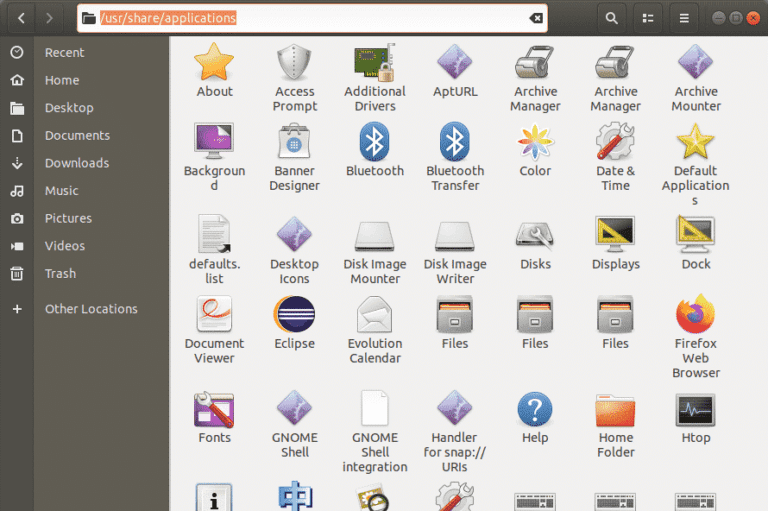Select the Archive Mounter icon
Viewport: 768px width, 511px height.
[696, 62]
